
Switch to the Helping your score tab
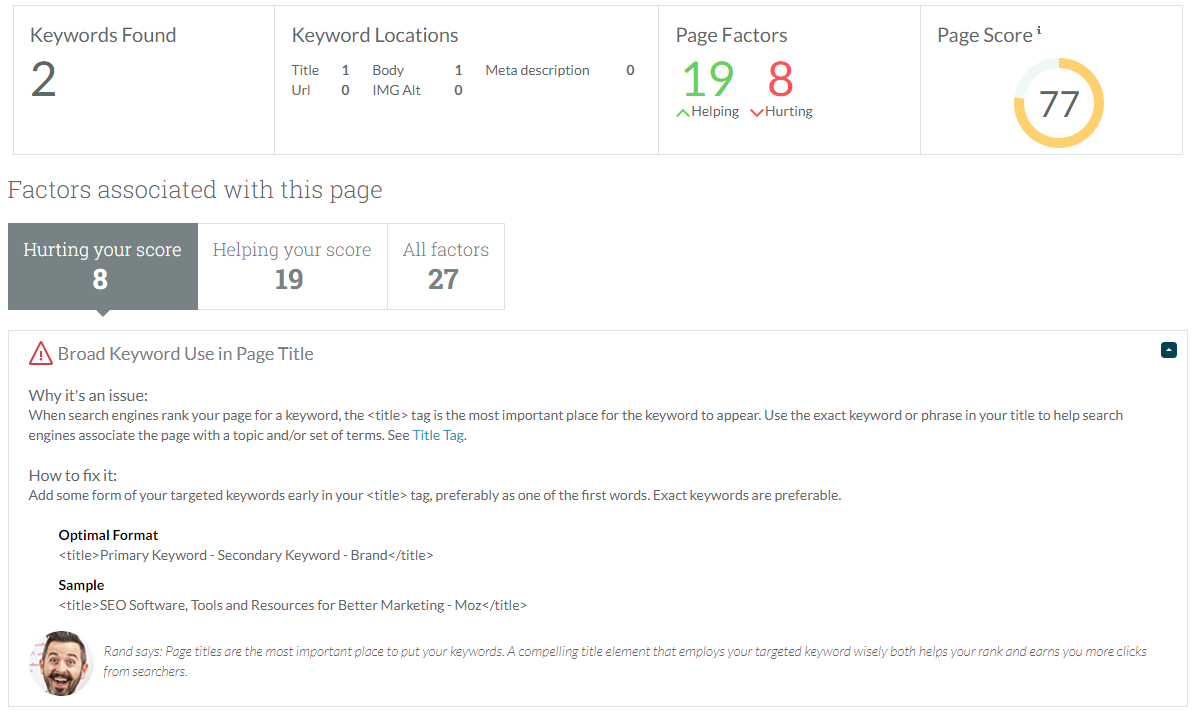(x=291, y=265)
